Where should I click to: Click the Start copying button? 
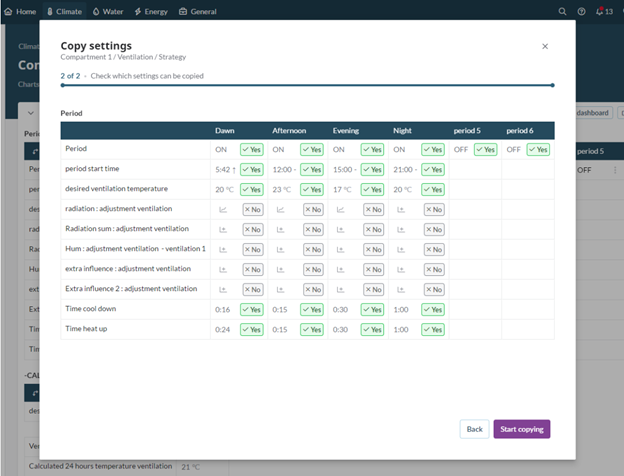click(522, 429)
